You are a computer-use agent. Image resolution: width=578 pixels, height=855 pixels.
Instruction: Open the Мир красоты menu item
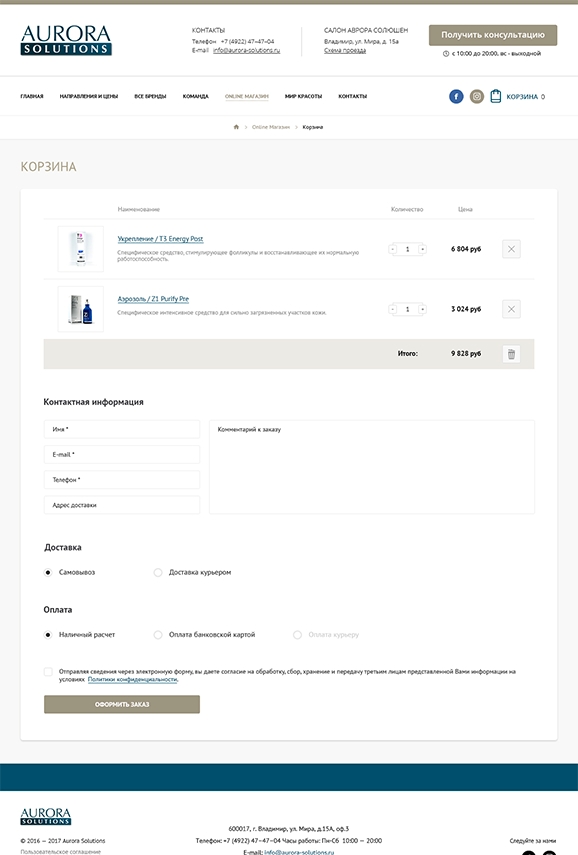tap(303, 97)
